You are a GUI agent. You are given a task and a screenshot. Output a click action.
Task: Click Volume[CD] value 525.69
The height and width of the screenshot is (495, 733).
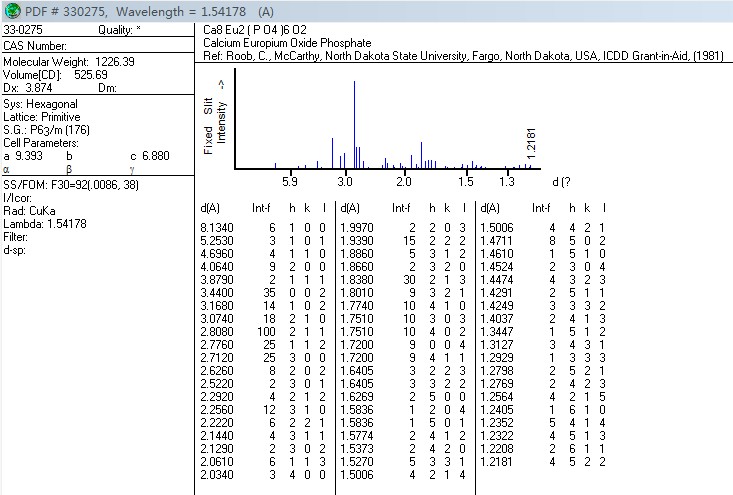coord(91,75)
